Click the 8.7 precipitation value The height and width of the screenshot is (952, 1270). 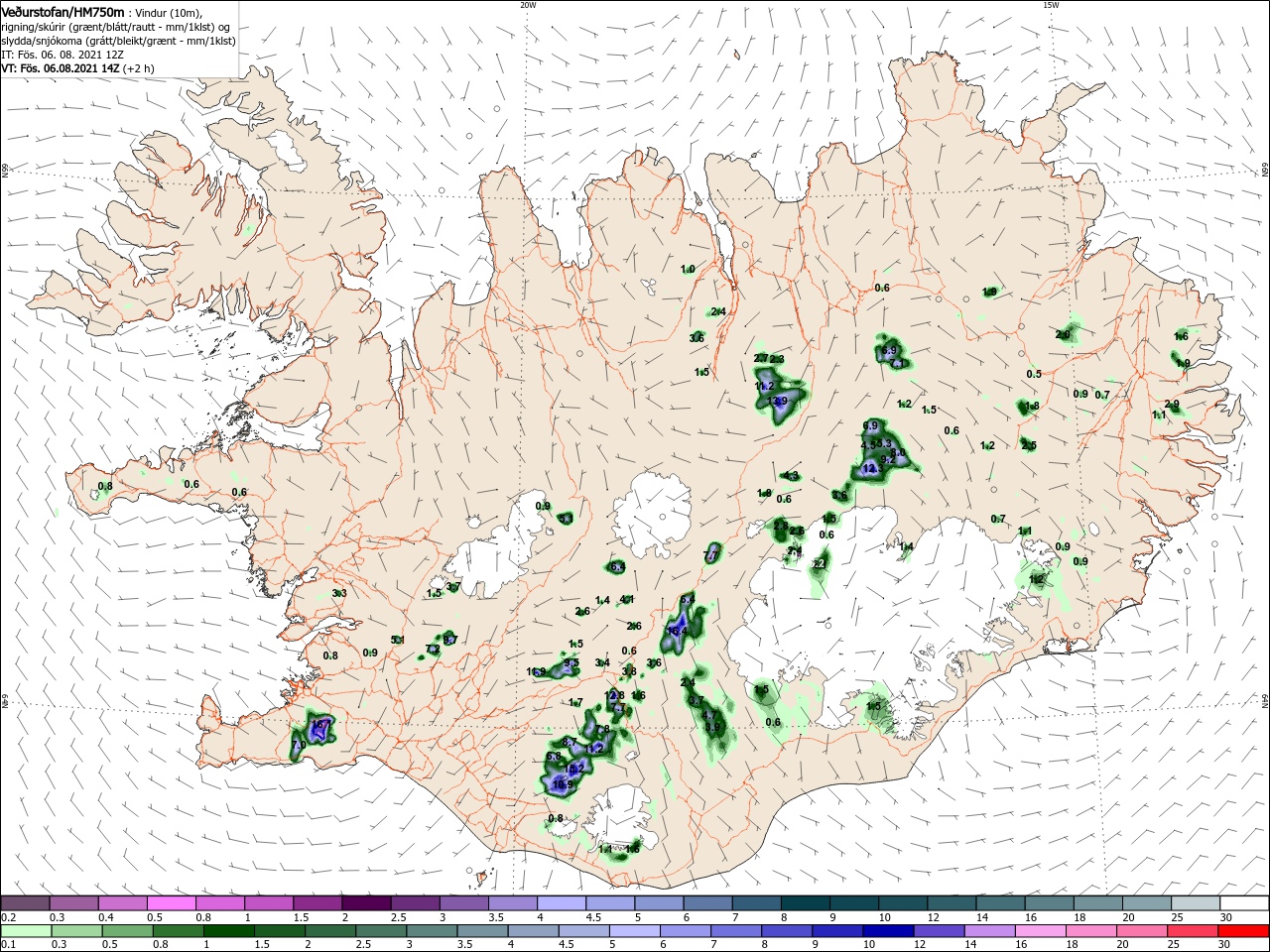pyautogui.click(x=570, y=742)
